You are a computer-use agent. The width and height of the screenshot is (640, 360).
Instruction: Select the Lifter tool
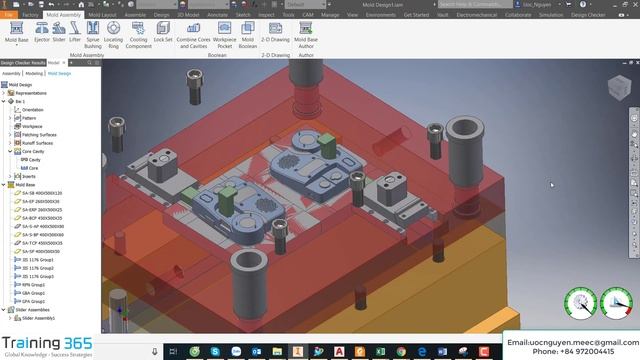pos(75,32)
